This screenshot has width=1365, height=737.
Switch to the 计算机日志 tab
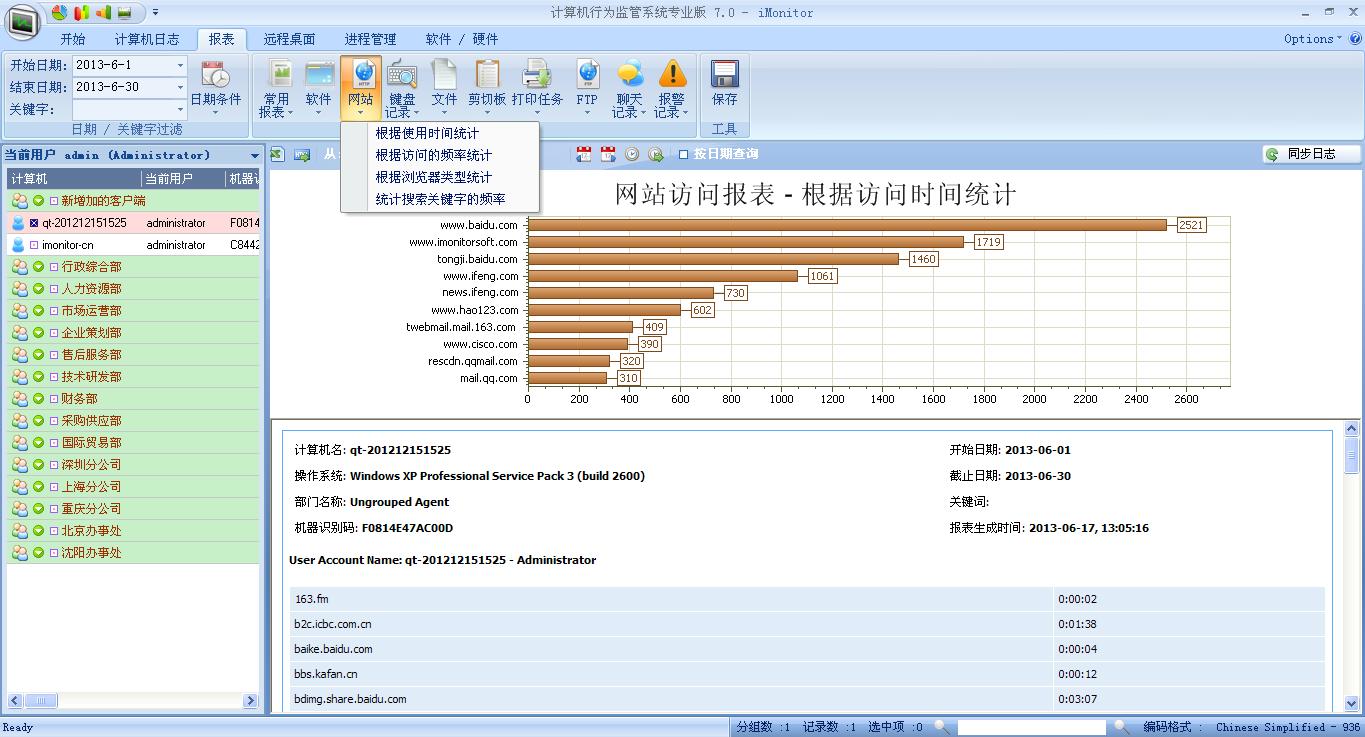click(147, 39)
